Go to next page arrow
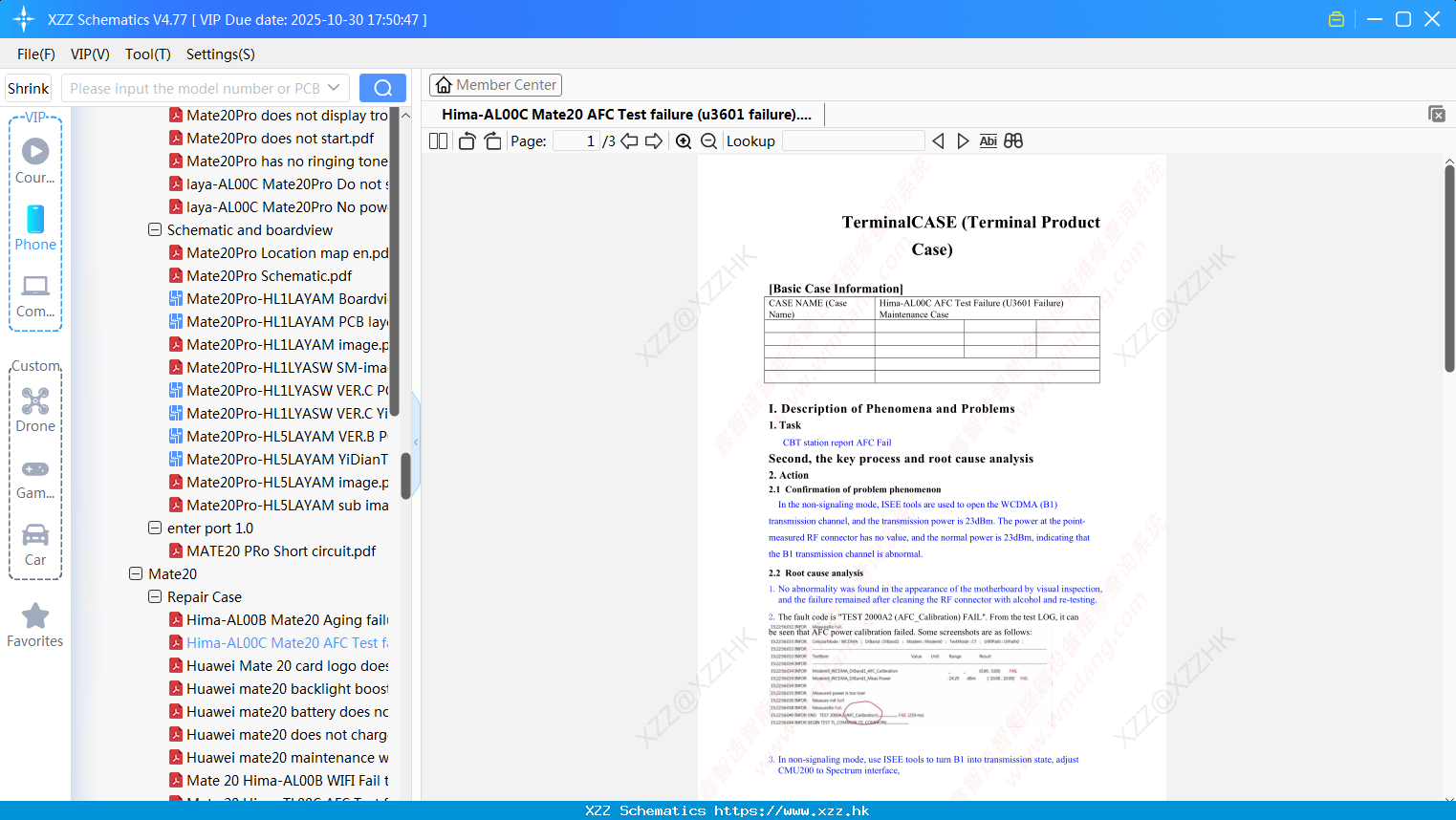 click(x=654, y=141)
